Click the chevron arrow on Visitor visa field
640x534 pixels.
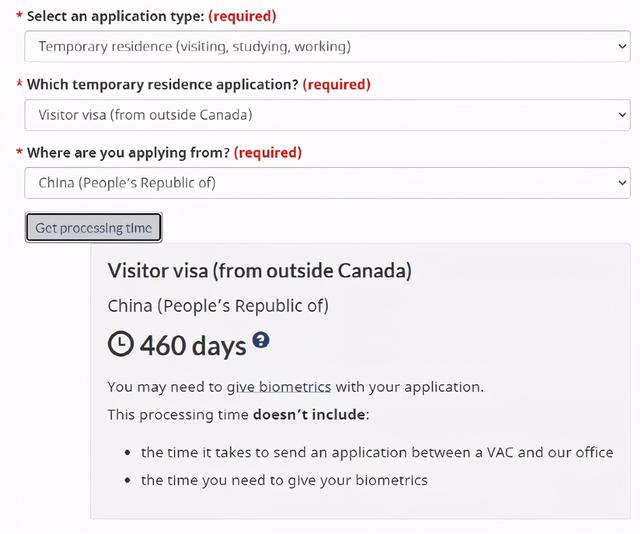point(623,114)
